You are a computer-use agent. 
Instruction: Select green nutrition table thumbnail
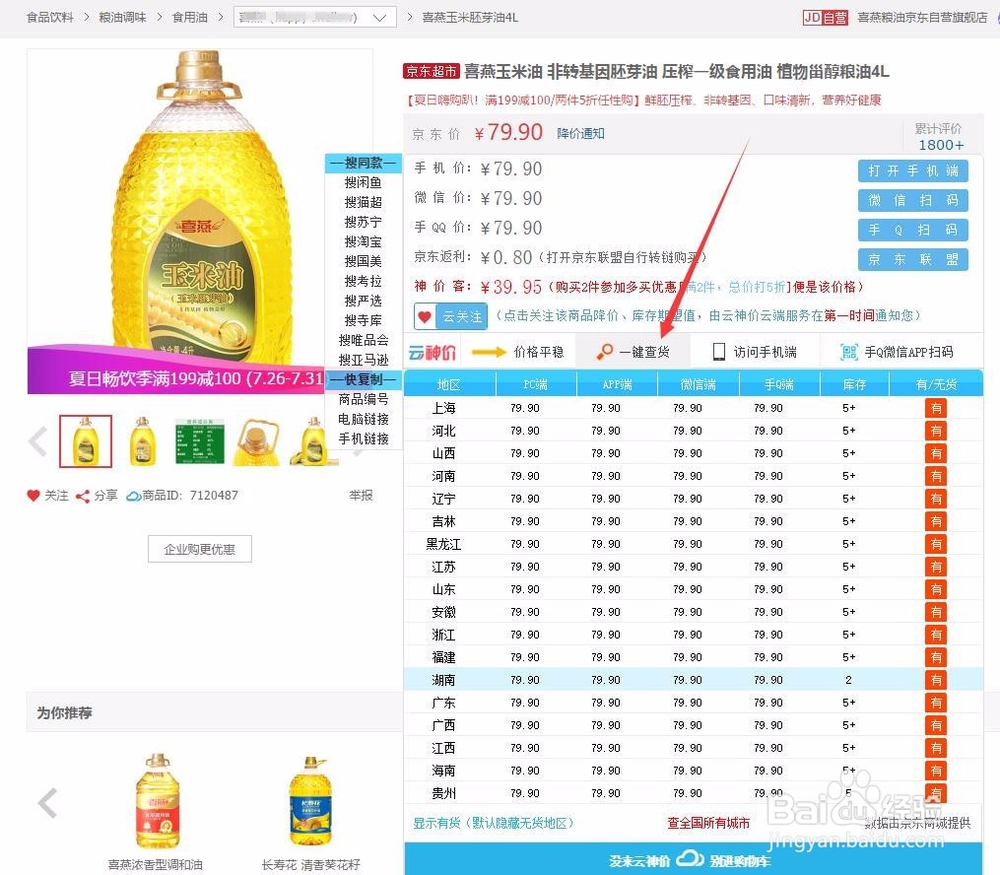[x=200, y=441]
